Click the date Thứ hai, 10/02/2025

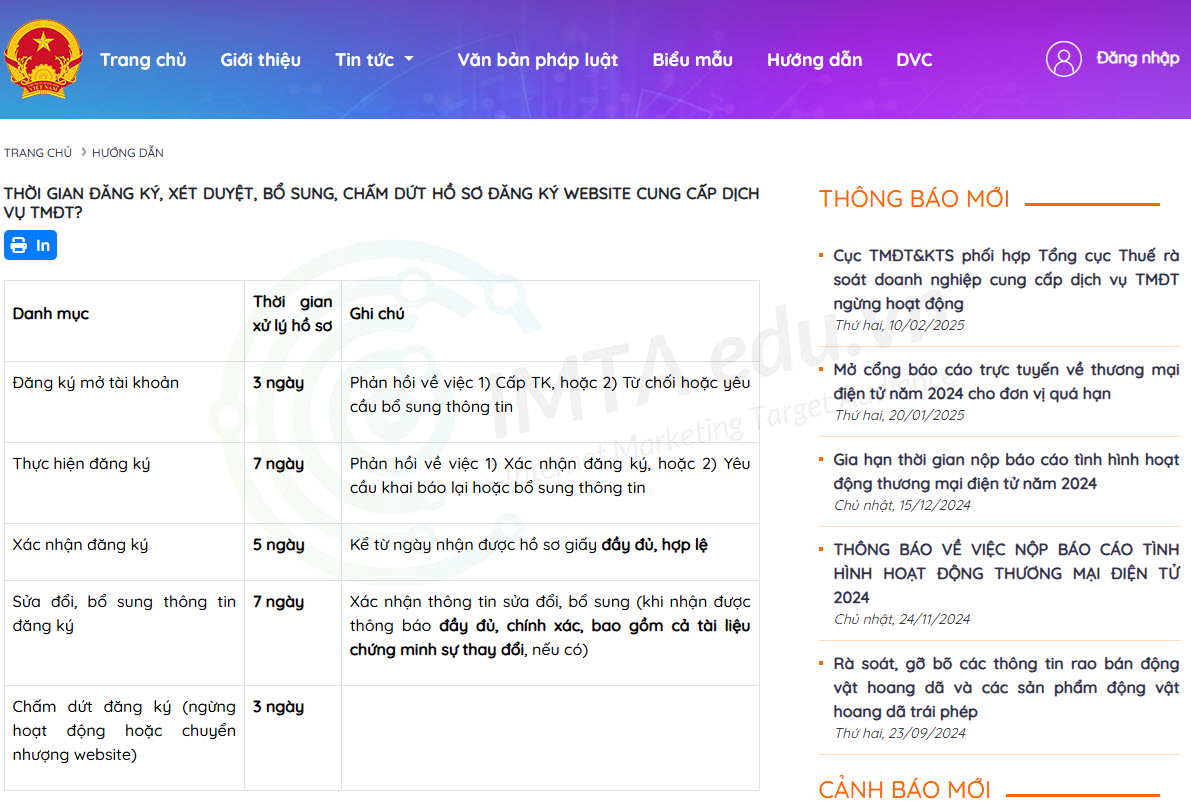click(899, 325)
